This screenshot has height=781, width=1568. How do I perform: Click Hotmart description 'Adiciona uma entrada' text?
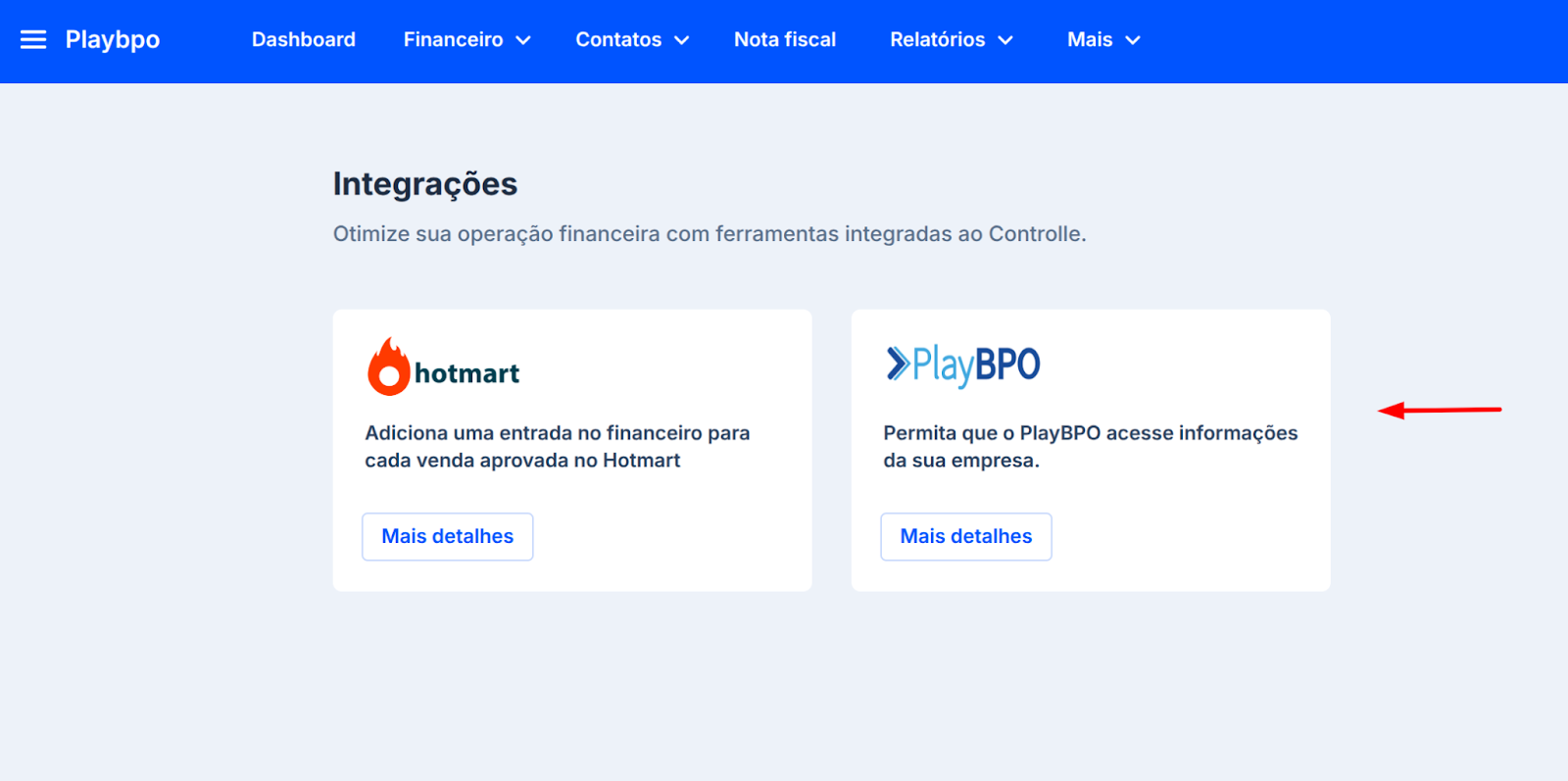[x=558, y=447]
